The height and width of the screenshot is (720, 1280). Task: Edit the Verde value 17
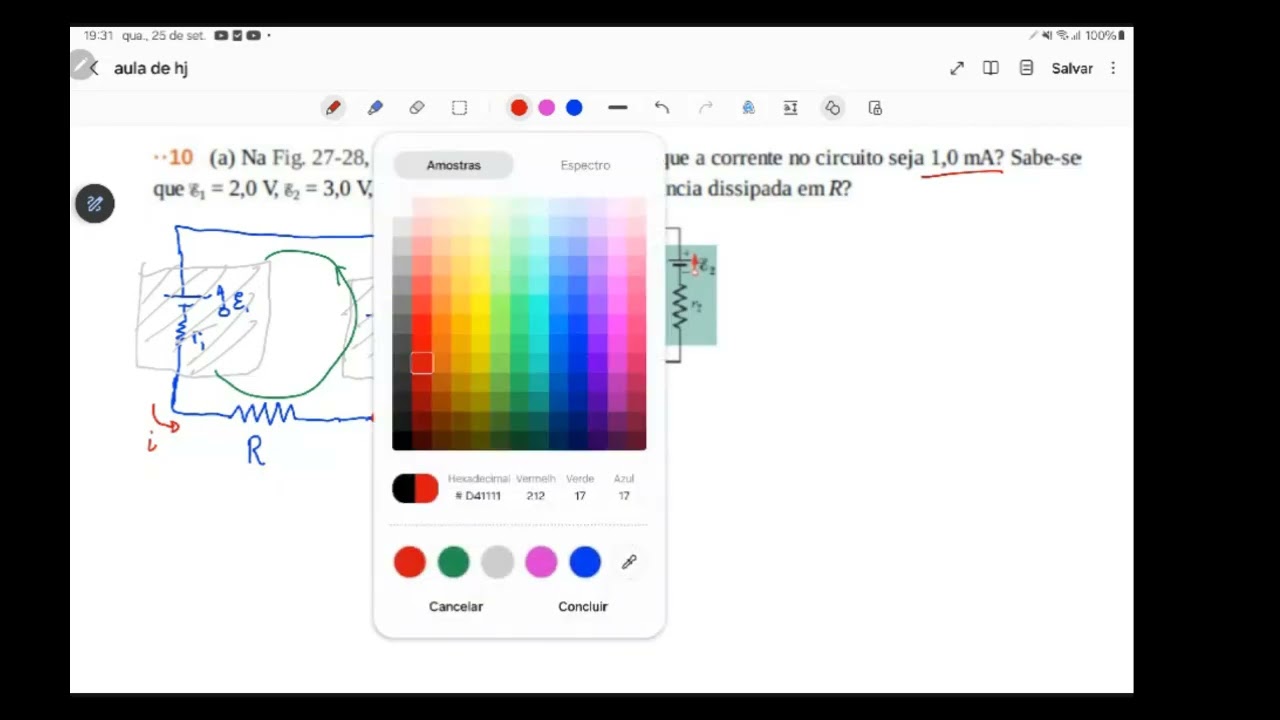(580, 496)
